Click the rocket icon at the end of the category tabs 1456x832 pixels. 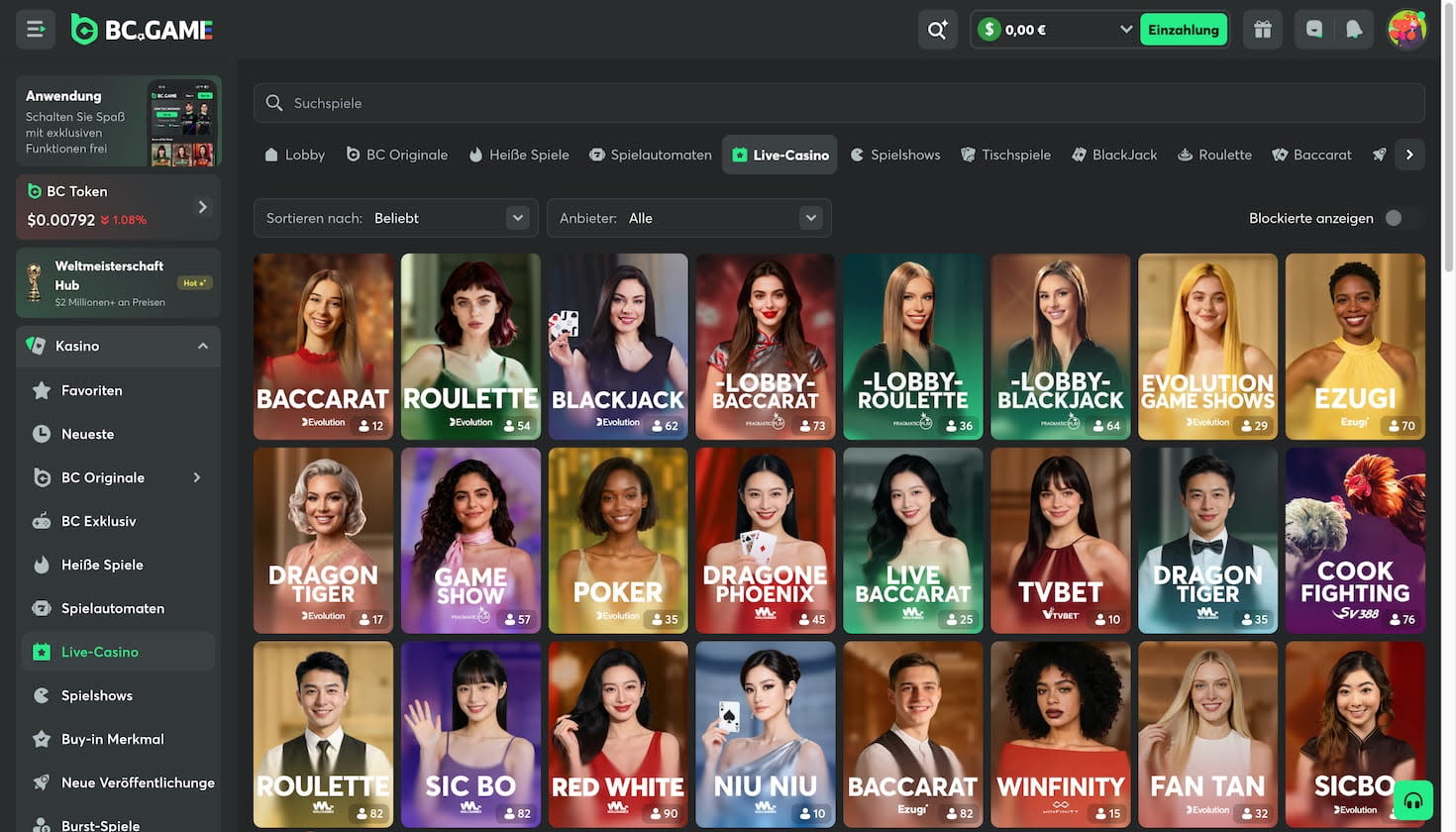point(1379,155)
